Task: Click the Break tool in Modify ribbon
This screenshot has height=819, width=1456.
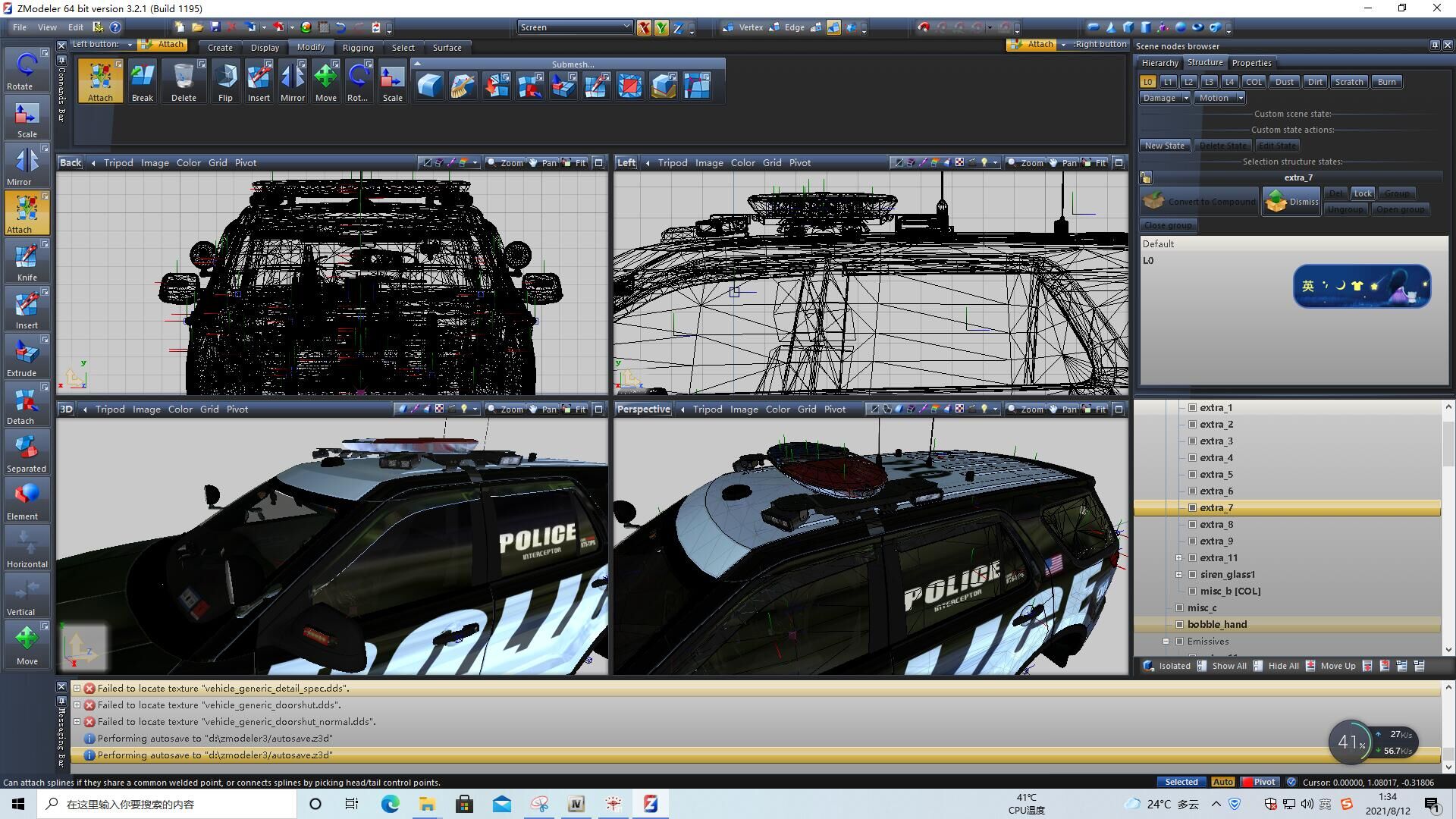Action: coord(143,82)
